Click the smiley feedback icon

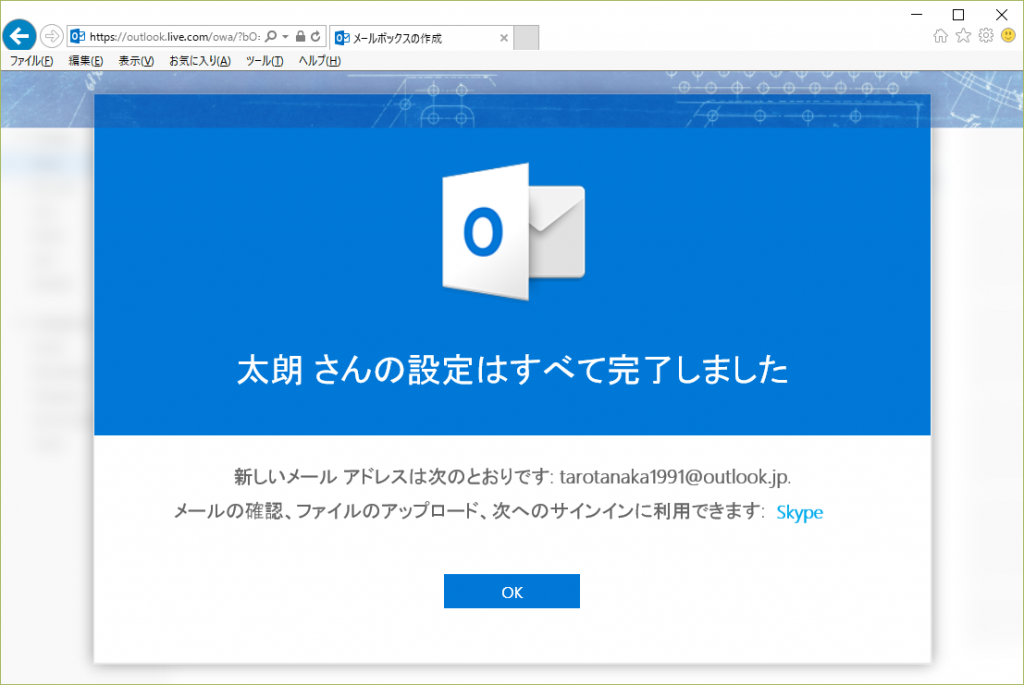[1008, 36]
